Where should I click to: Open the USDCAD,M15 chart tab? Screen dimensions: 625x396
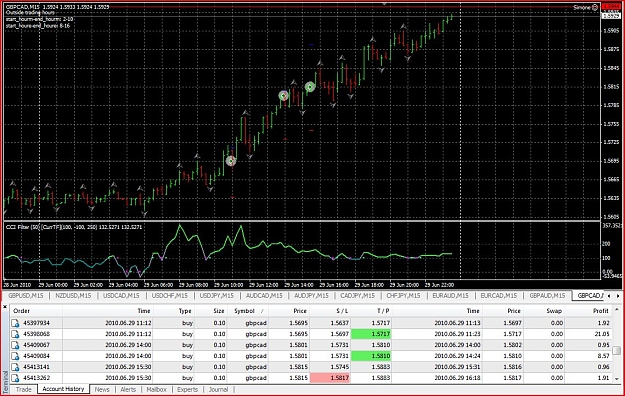[x=121, y=296]
